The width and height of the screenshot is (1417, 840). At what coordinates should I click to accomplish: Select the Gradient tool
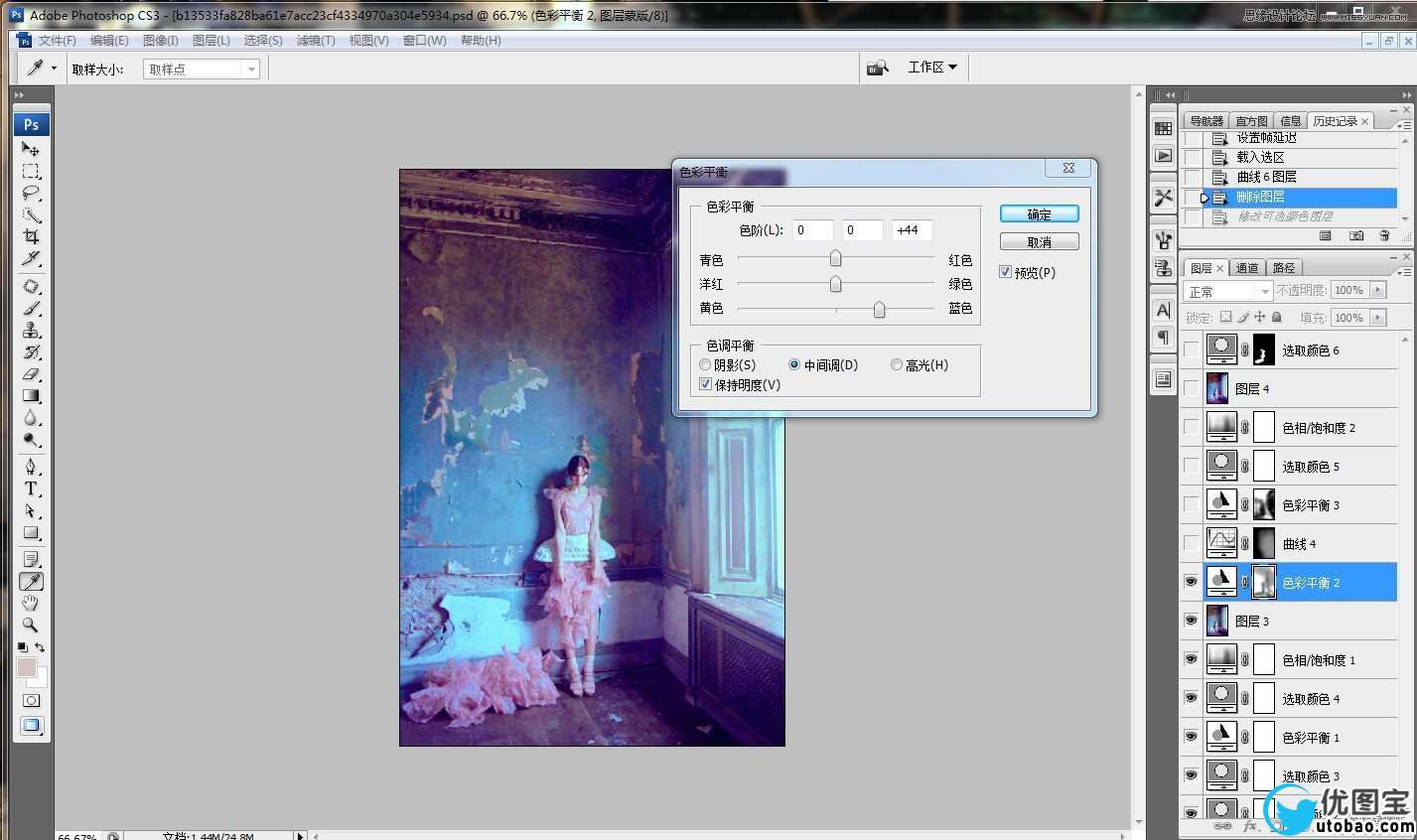31,395
